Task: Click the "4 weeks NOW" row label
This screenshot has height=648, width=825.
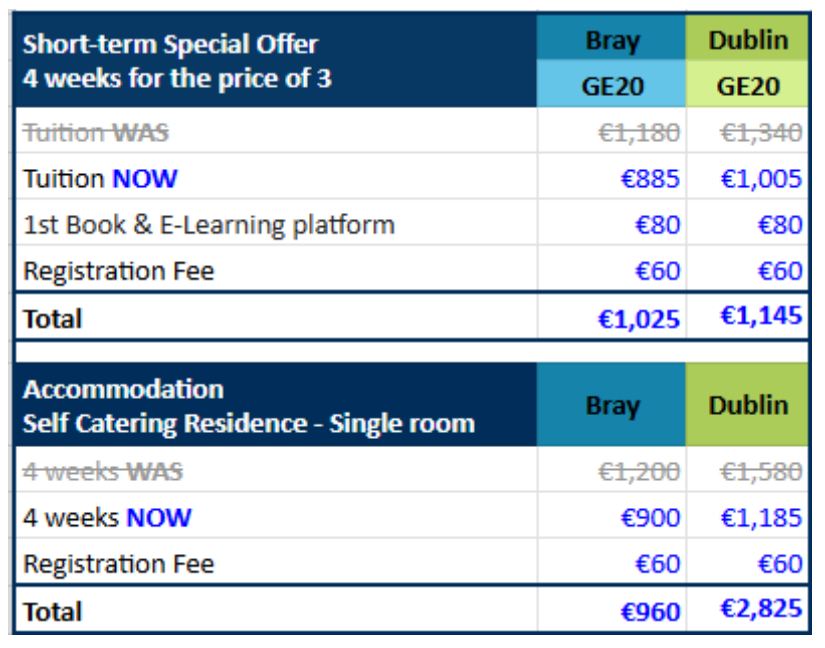Action: [107, 518]
